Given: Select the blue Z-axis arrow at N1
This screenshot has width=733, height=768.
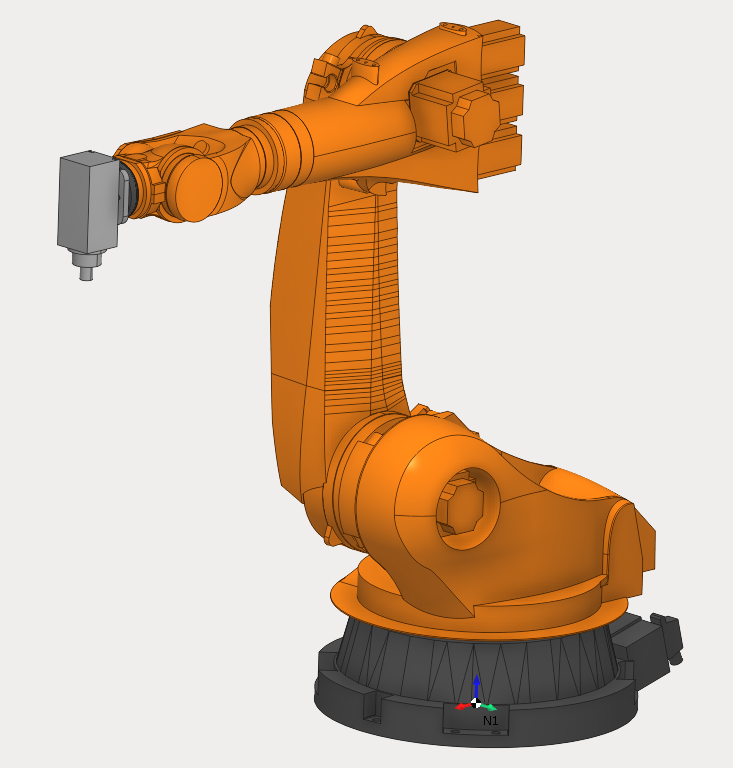Looking at the screenshot, I should (476, 685).
